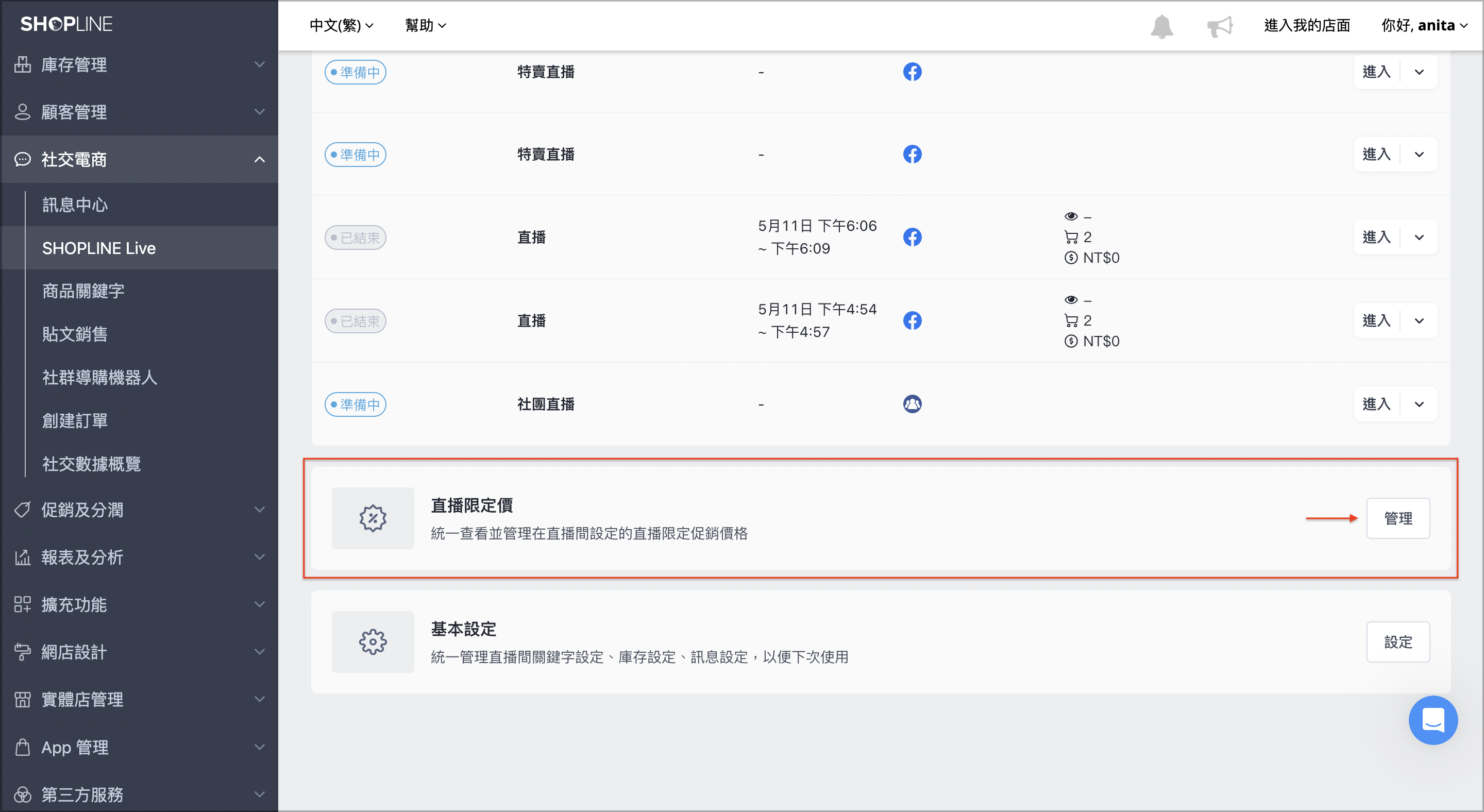This screenshot has width=1484, height=812.
Task: Click the 擴充功能 apps icon
Action: pos(23,604)
